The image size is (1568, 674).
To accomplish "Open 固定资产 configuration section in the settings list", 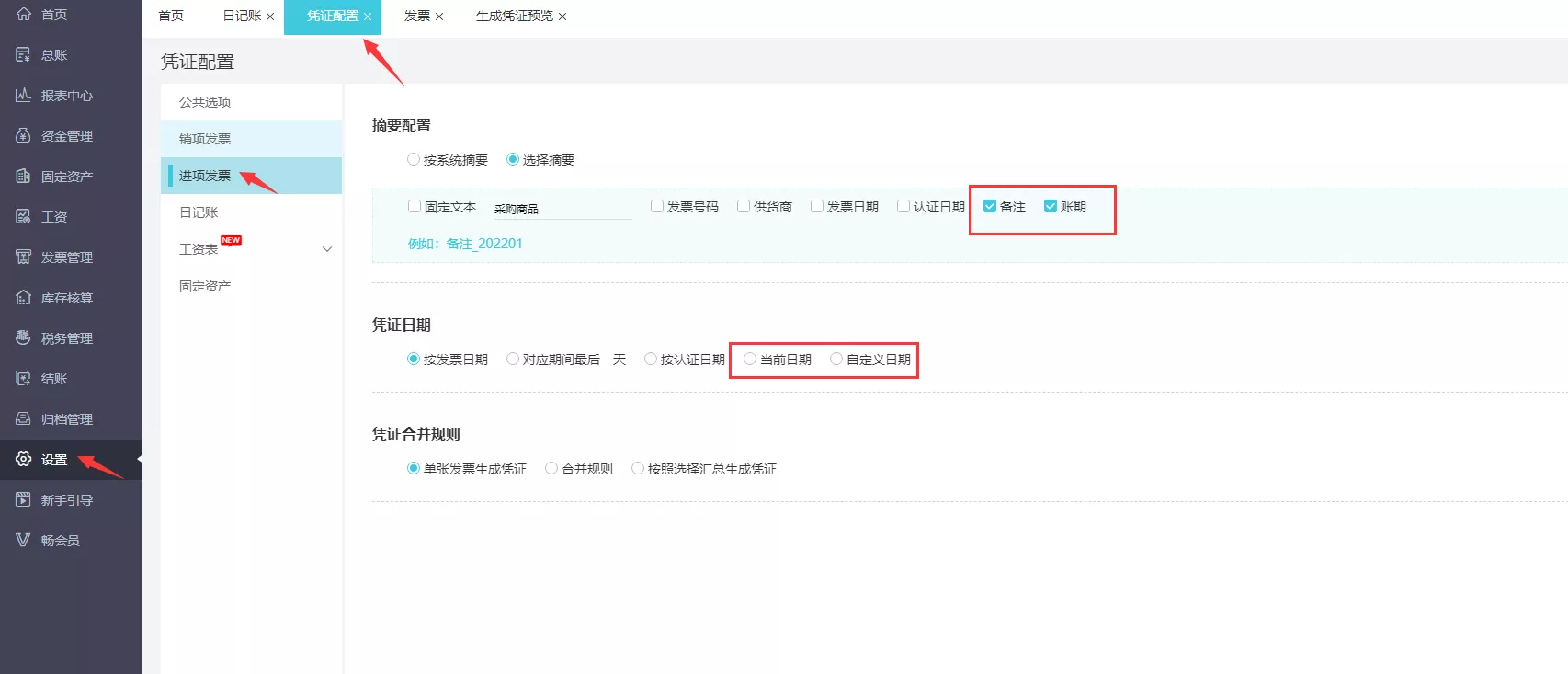I will [252, 286].
